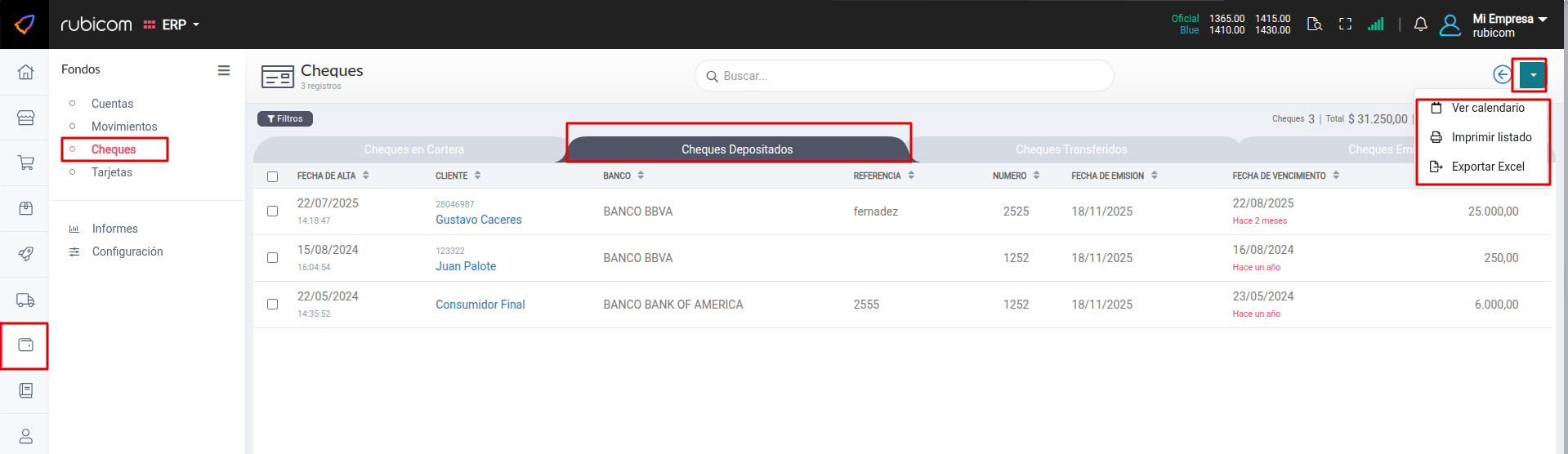
Task: Click the Buscar search field
Action: [904, 76]
